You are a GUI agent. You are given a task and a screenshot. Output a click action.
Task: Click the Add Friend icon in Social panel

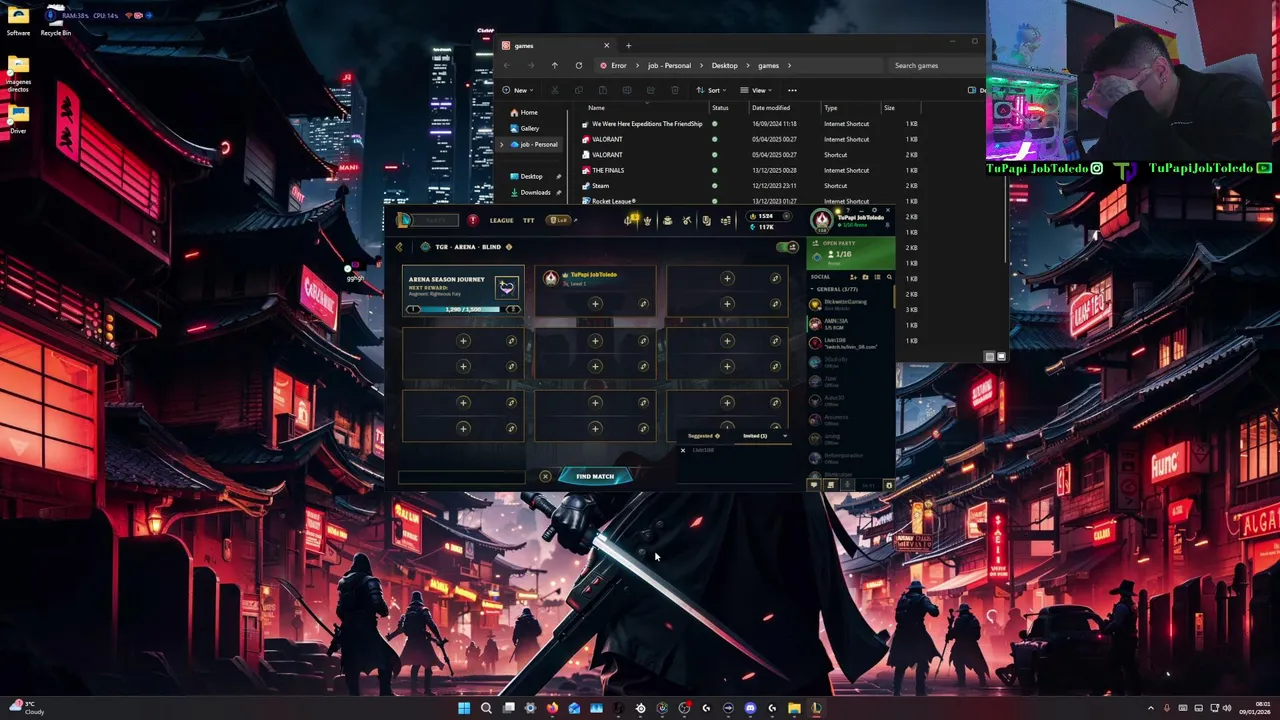click(853, 277)
